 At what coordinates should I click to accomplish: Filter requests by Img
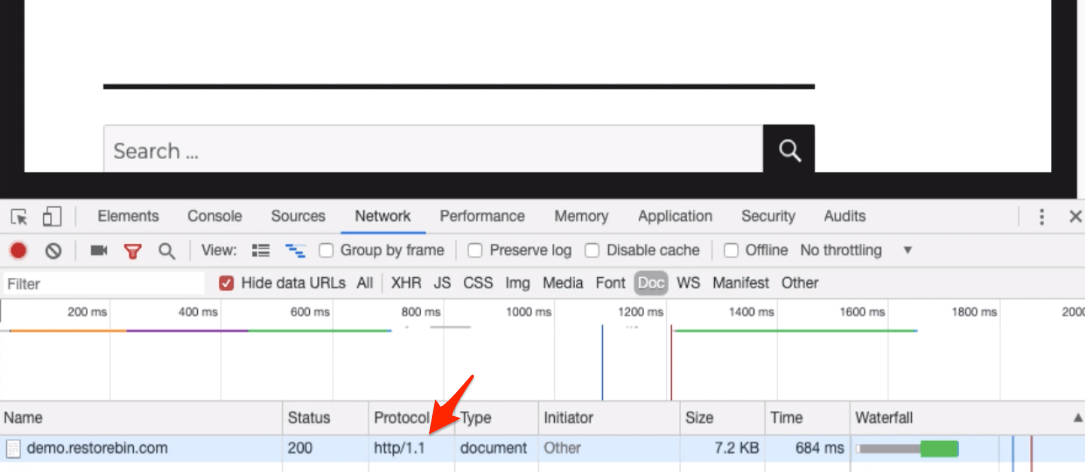pos(518,283)
